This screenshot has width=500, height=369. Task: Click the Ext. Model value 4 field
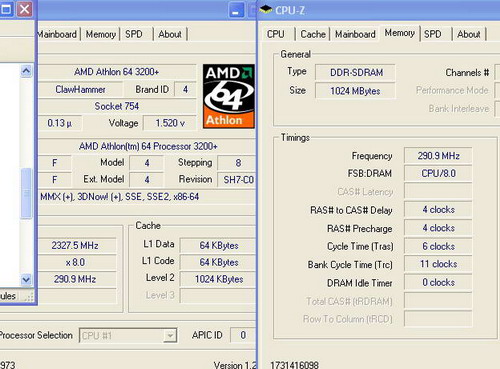147,180
